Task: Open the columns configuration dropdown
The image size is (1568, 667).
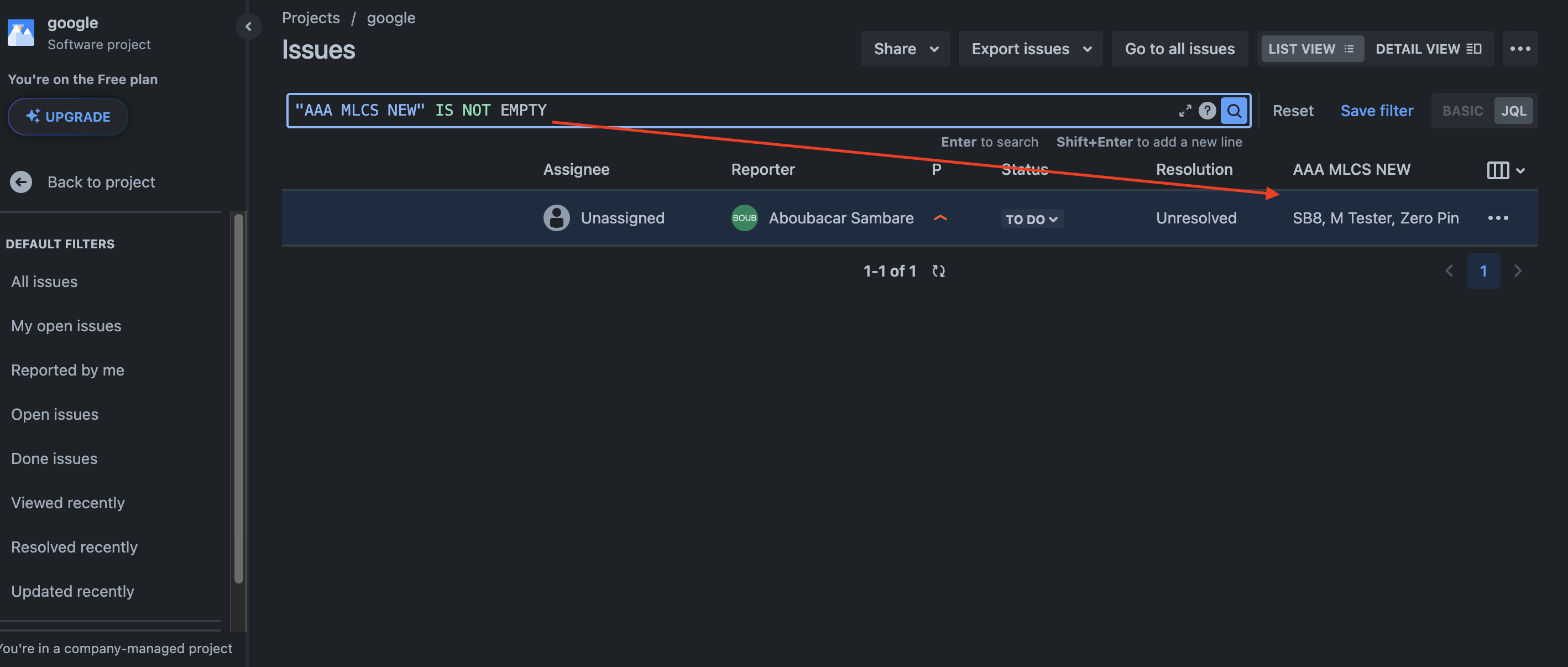Action: [1506, 170]
